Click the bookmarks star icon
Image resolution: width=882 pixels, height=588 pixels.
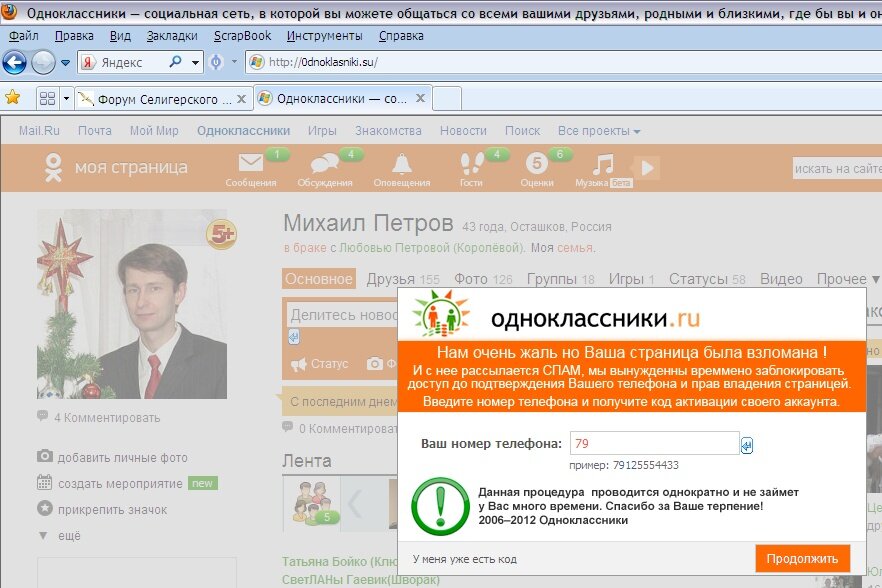pos(12,98)
